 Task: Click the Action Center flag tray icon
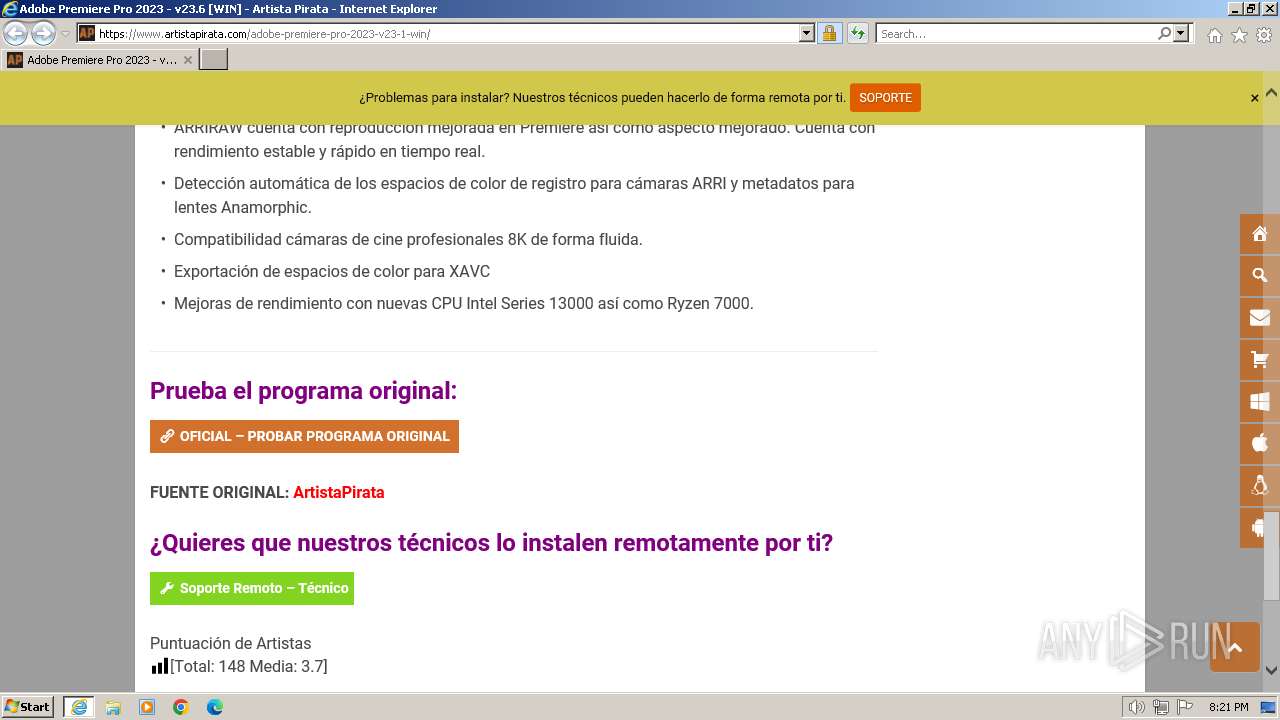click(x=1185, y=707)
